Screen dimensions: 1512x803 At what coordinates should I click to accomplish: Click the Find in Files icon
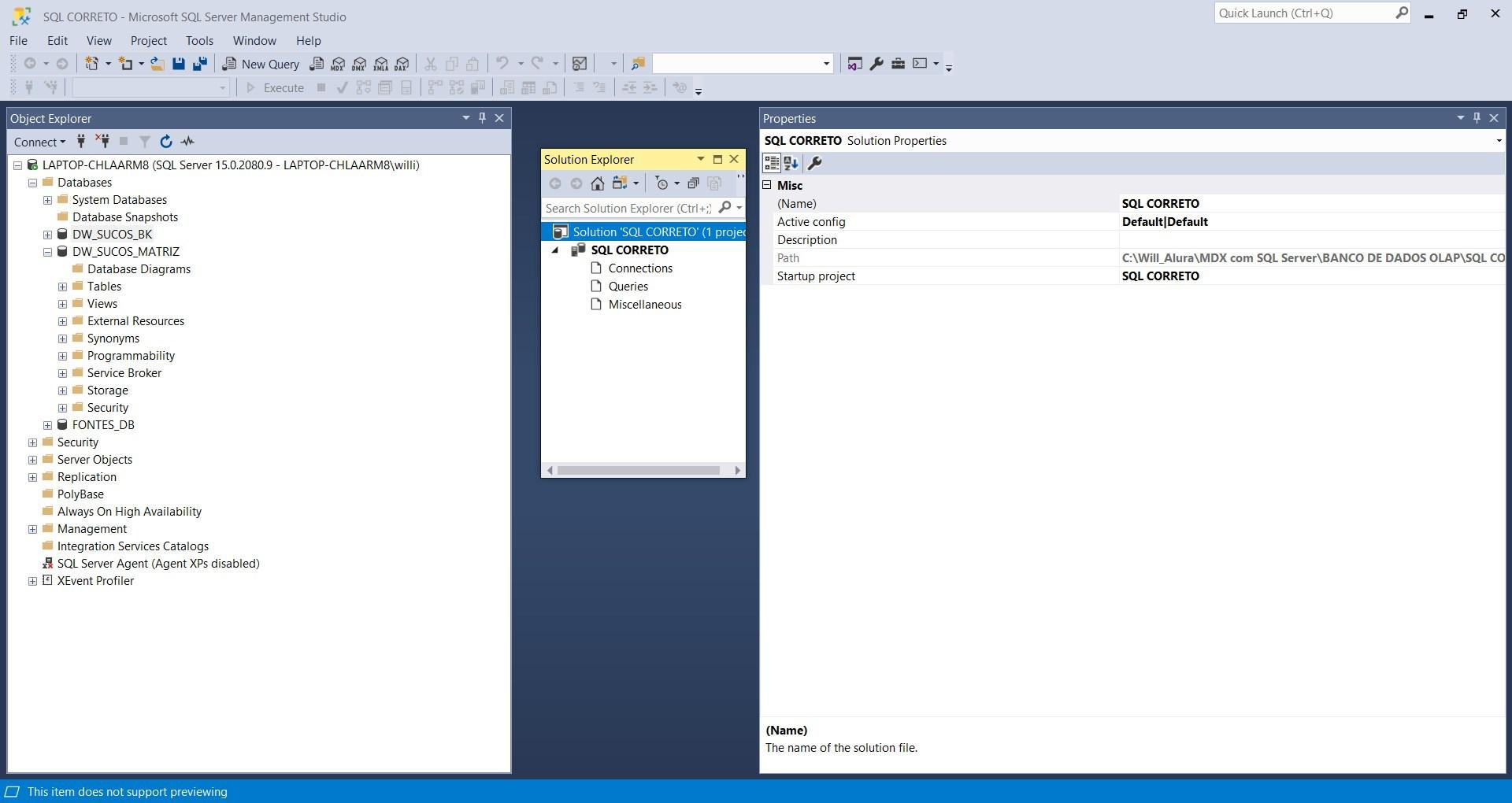(638, 64)
